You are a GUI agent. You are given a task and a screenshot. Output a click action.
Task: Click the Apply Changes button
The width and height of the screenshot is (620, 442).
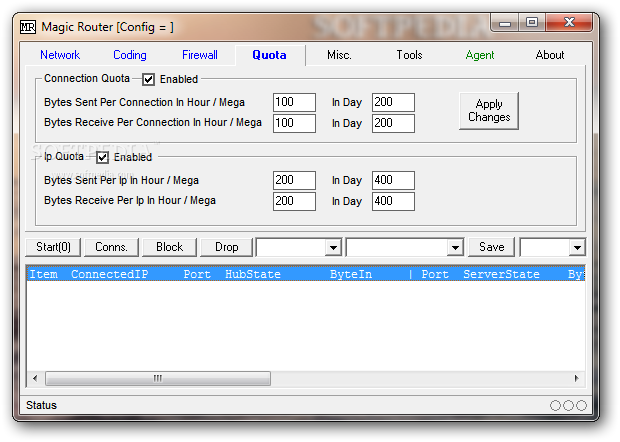489,111
